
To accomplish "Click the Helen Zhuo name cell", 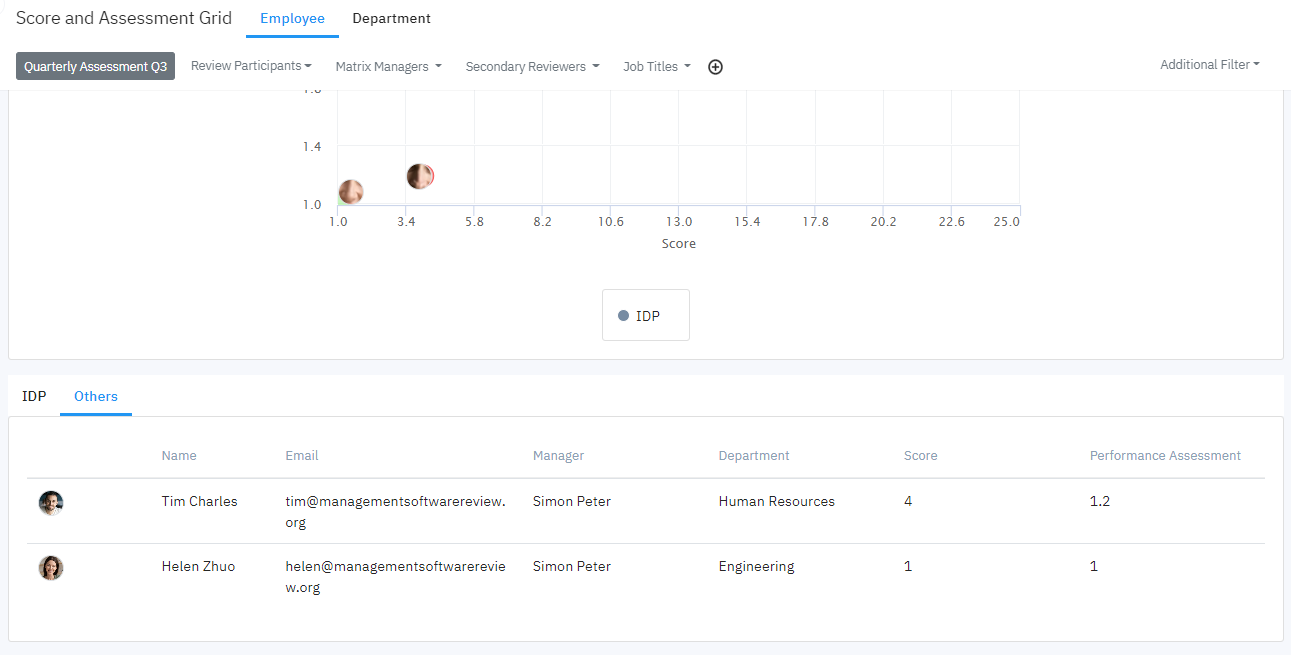I will (198, 567).
